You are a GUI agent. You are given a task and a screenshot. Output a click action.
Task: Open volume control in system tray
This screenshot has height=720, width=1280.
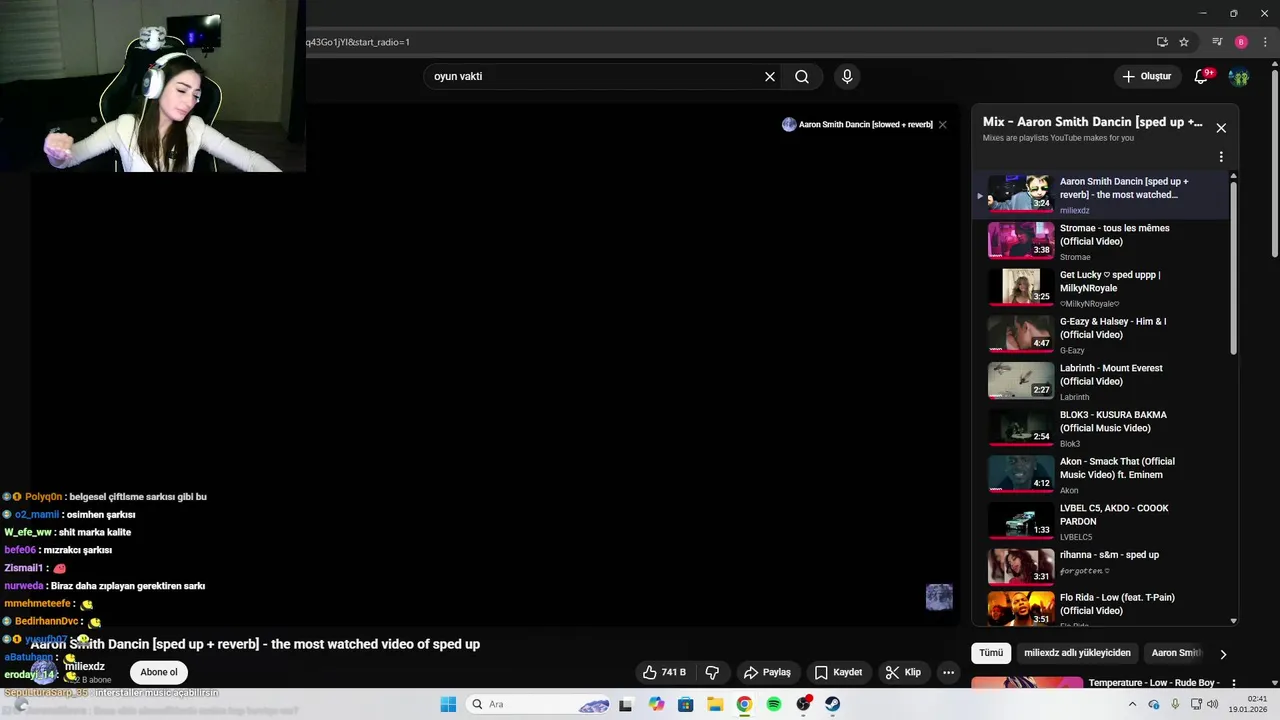tap(1212, 704)
